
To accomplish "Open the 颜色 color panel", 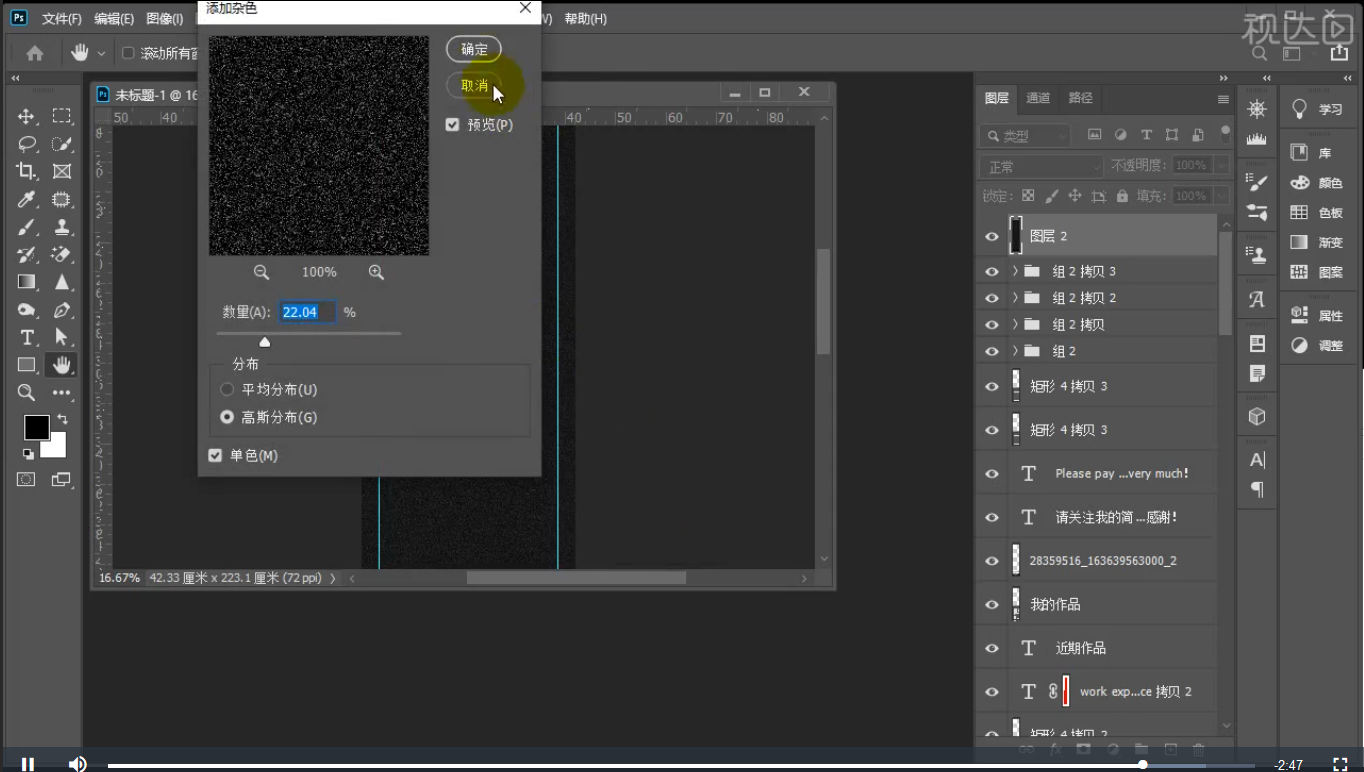I will [x=1319, y=183].
